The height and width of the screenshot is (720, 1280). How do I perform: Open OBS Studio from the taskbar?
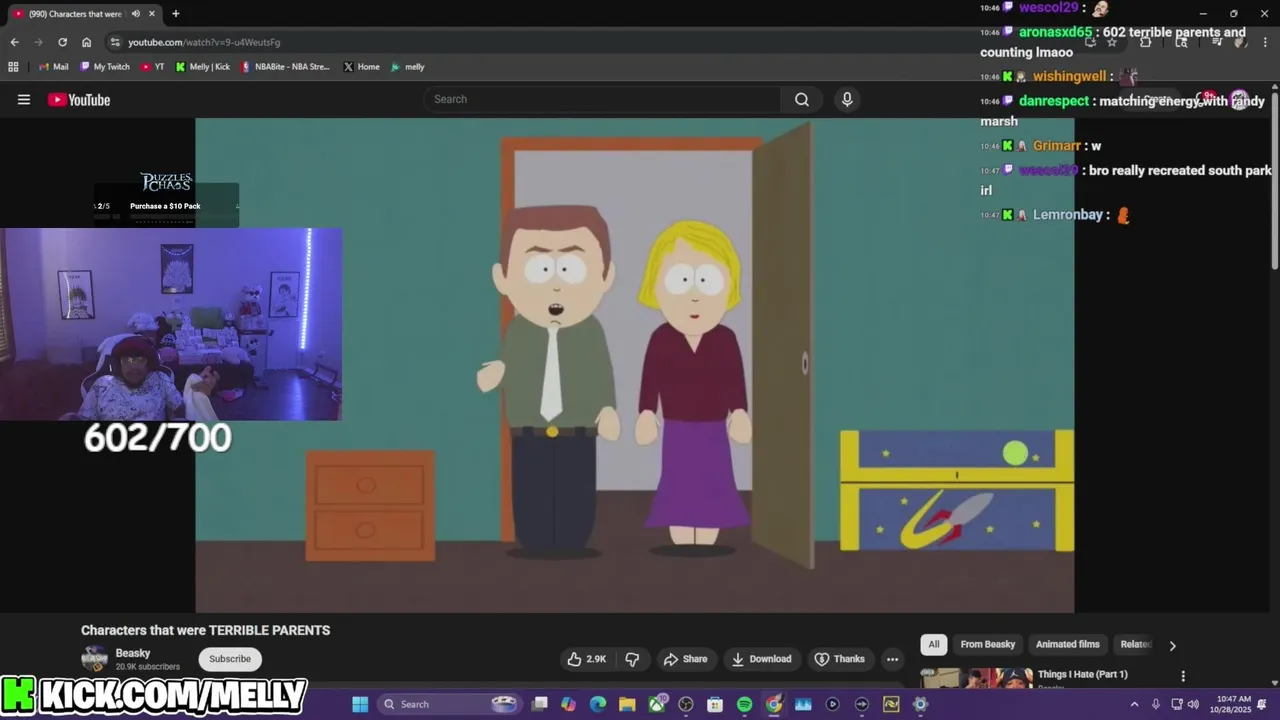[686, 704]
